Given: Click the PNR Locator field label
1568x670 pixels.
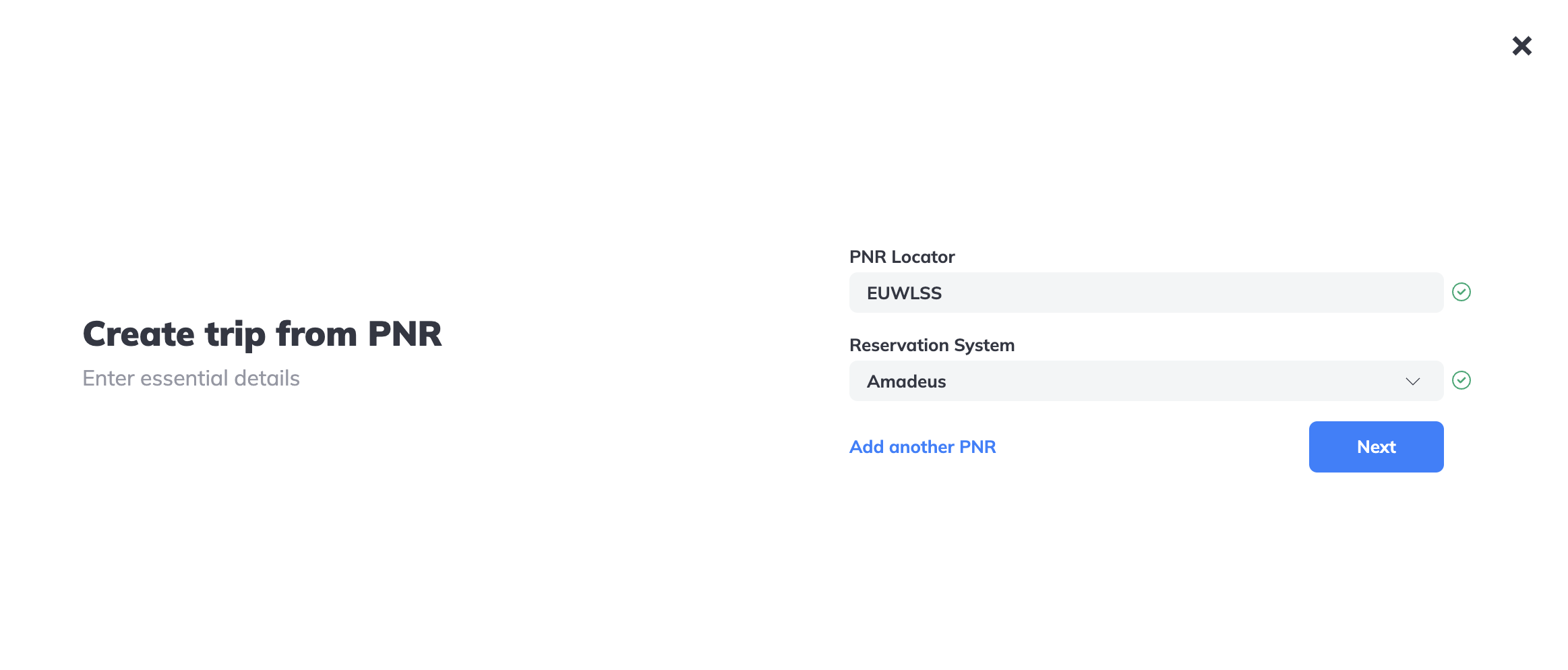Looking at the screenshot, I should 902,257.
